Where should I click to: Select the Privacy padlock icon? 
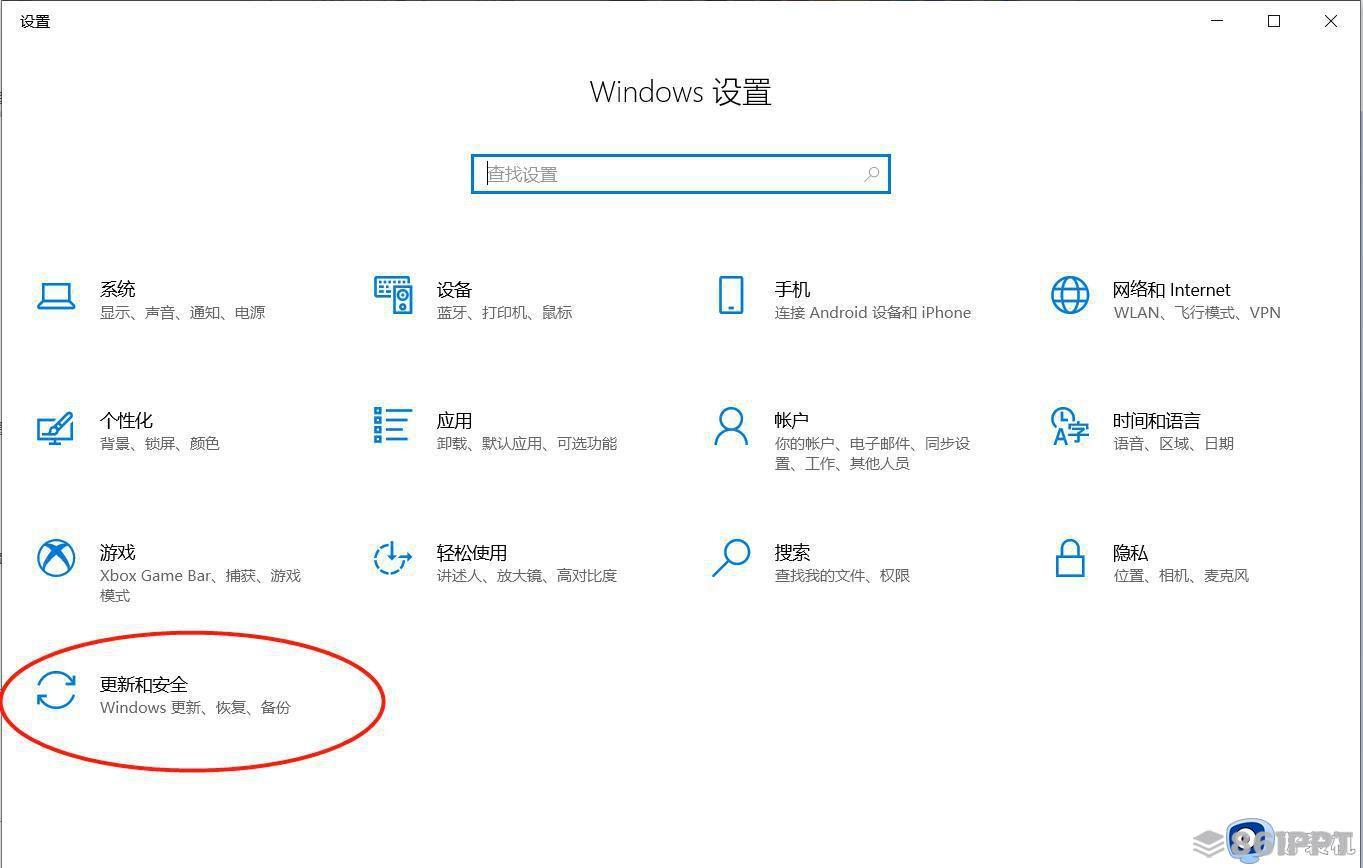coord(1069,558)
